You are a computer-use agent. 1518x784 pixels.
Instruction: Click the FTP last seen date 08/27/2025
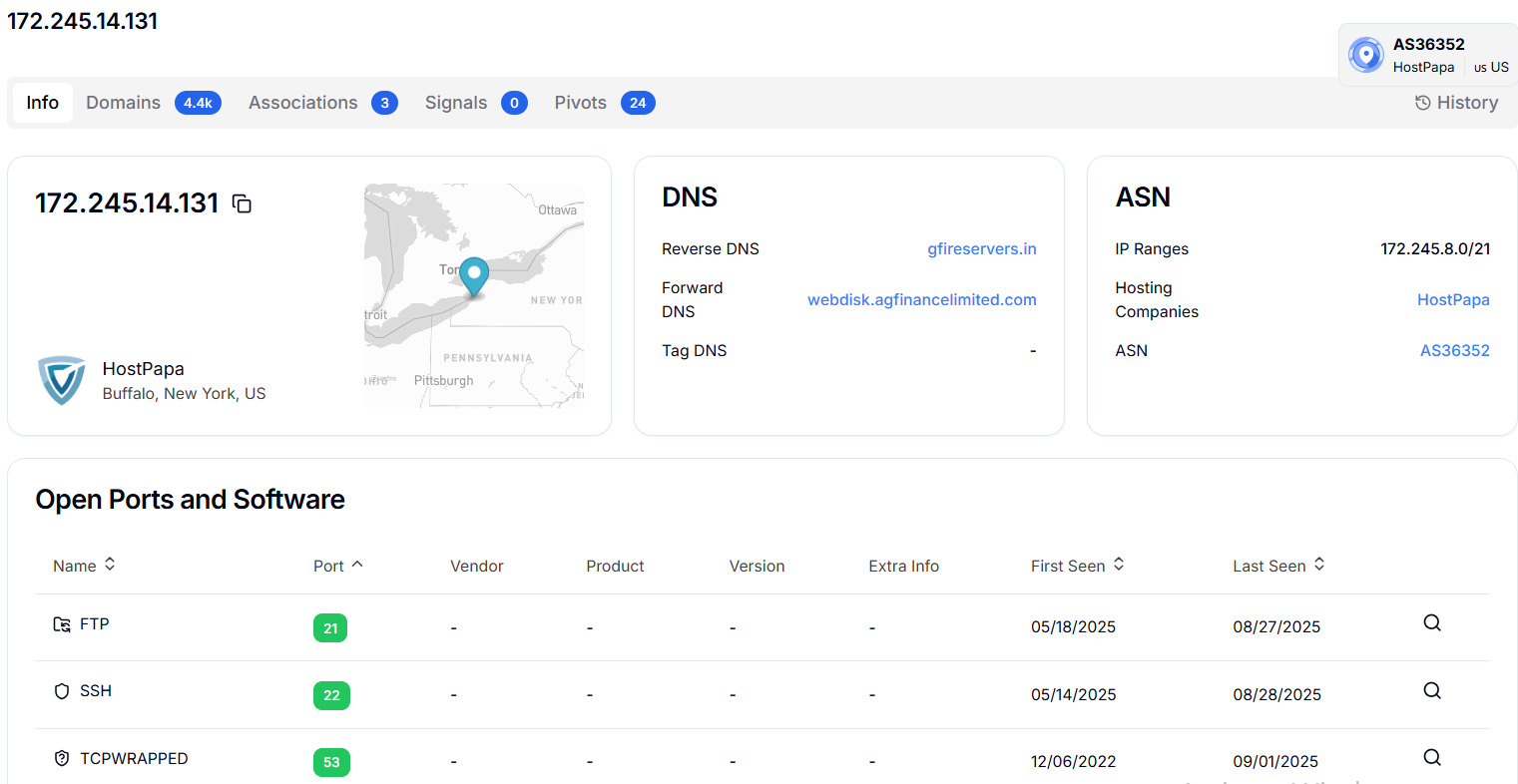tap(1276, 627)
